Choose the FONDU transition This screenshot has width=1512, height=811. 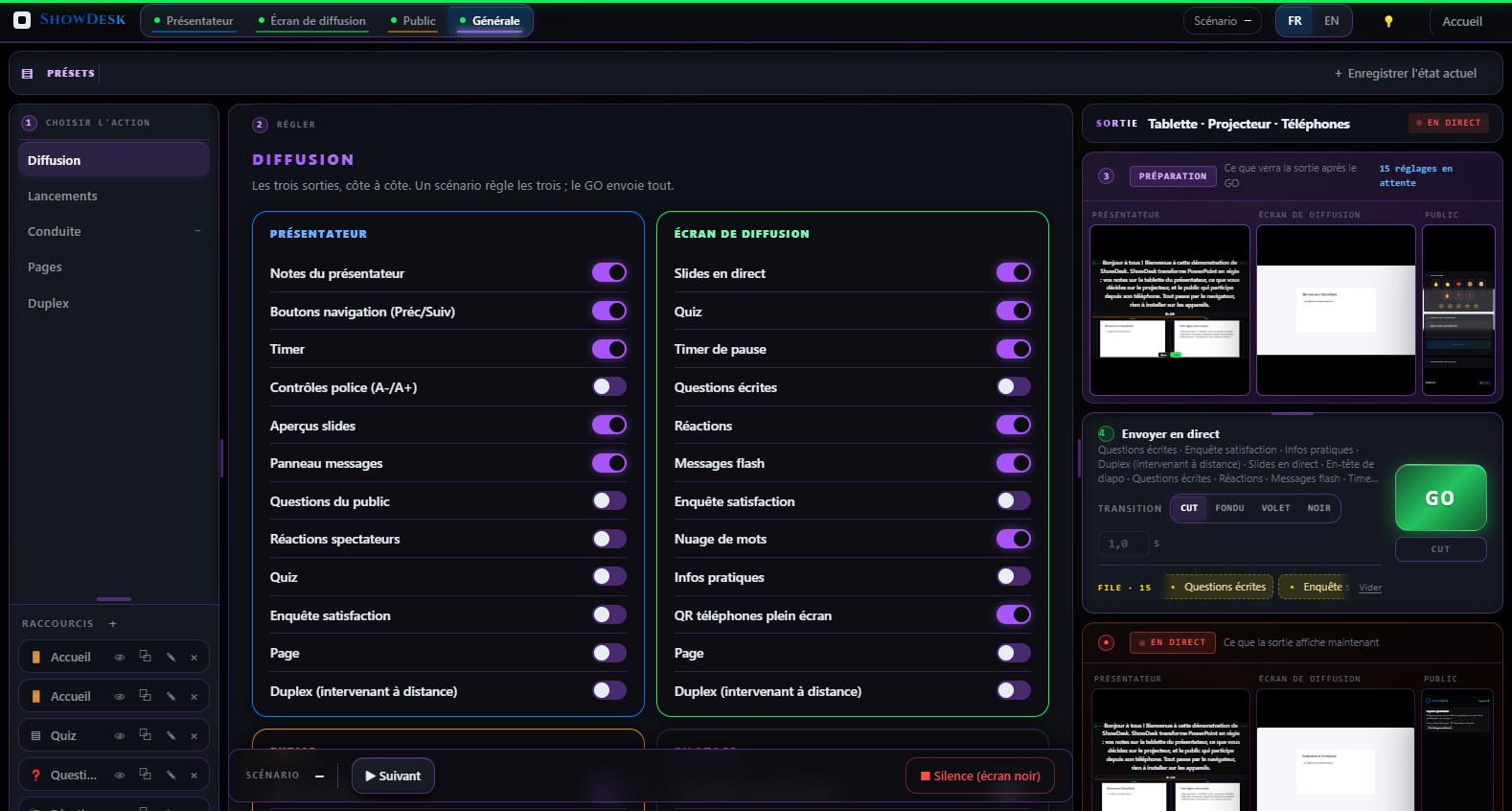tap(1229, 508)
